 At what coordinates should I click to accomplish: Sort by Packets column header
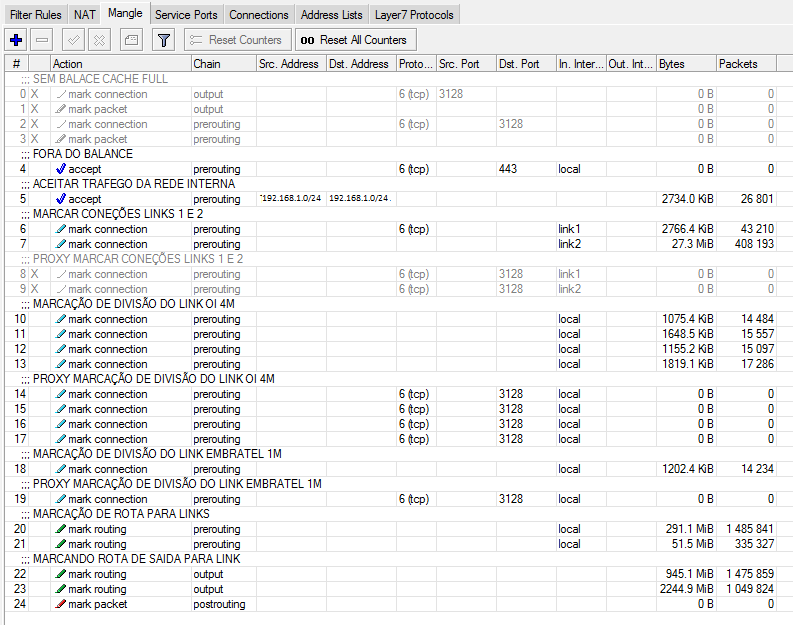[x=746, y=64]
